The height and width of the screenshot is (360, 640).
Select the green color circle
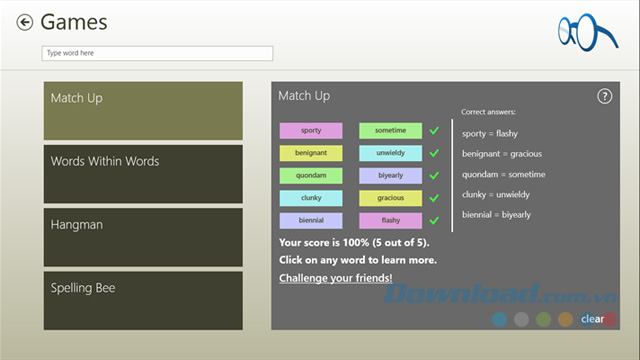[543, 319]
